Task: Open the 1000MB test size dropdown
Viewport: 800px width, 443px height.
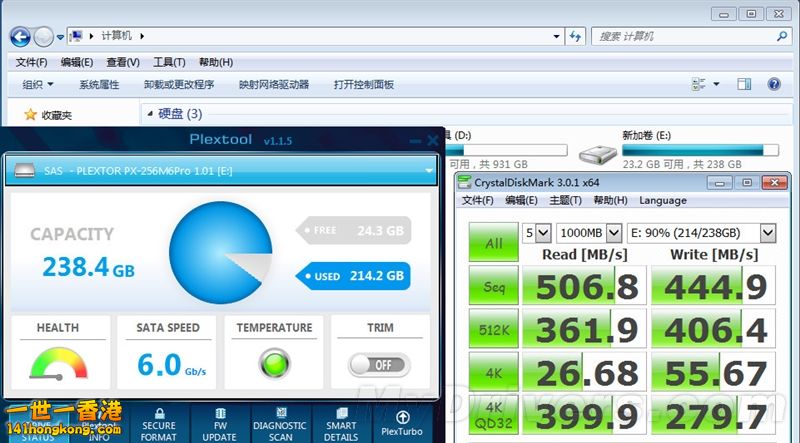Action: pyautogui.click(x=614, y=233)
